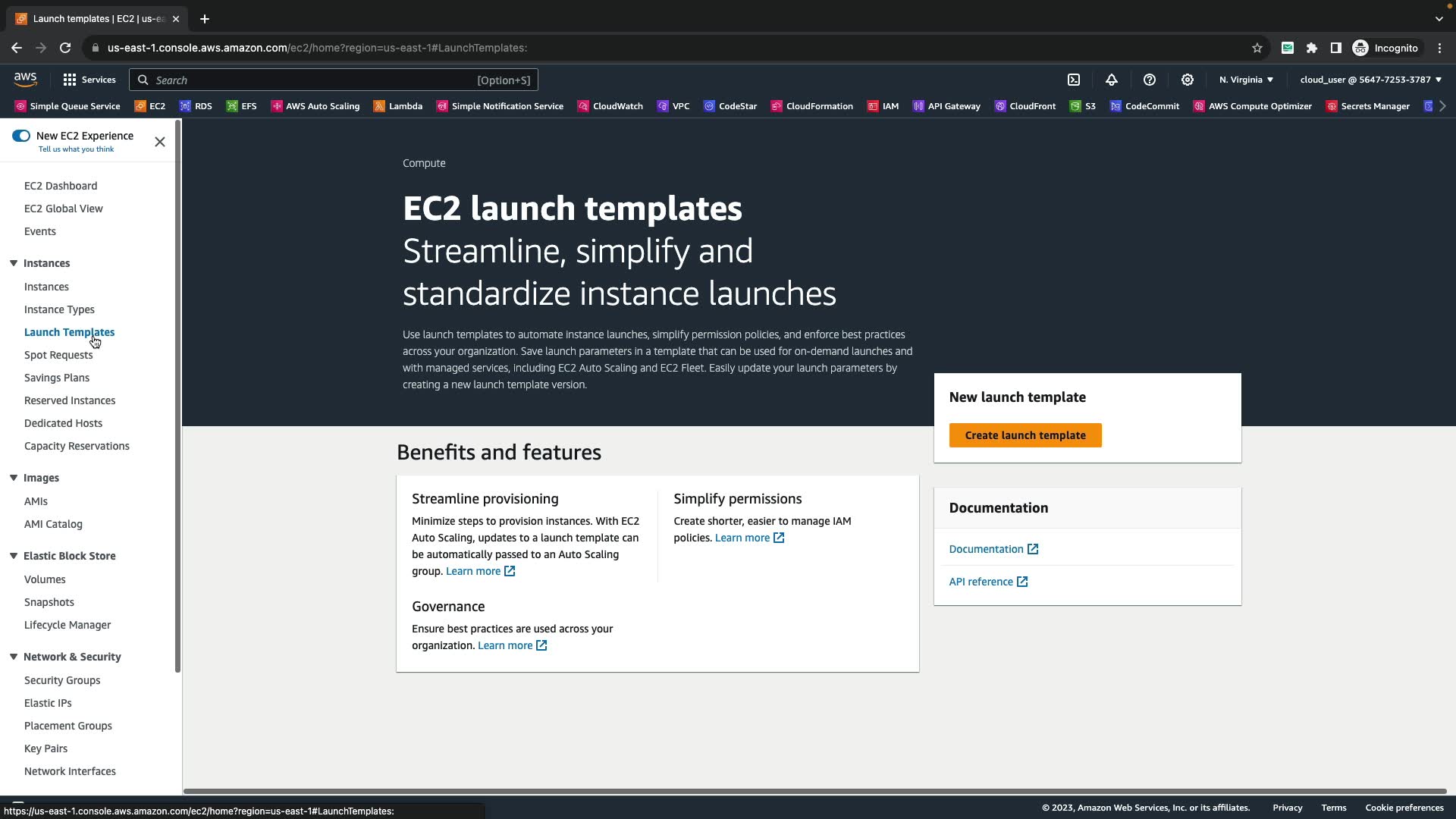Image resolution: width=1456 pixels, height=819 pixels.
Task: Open the help question mark icon
Action: coord(1150,80)
